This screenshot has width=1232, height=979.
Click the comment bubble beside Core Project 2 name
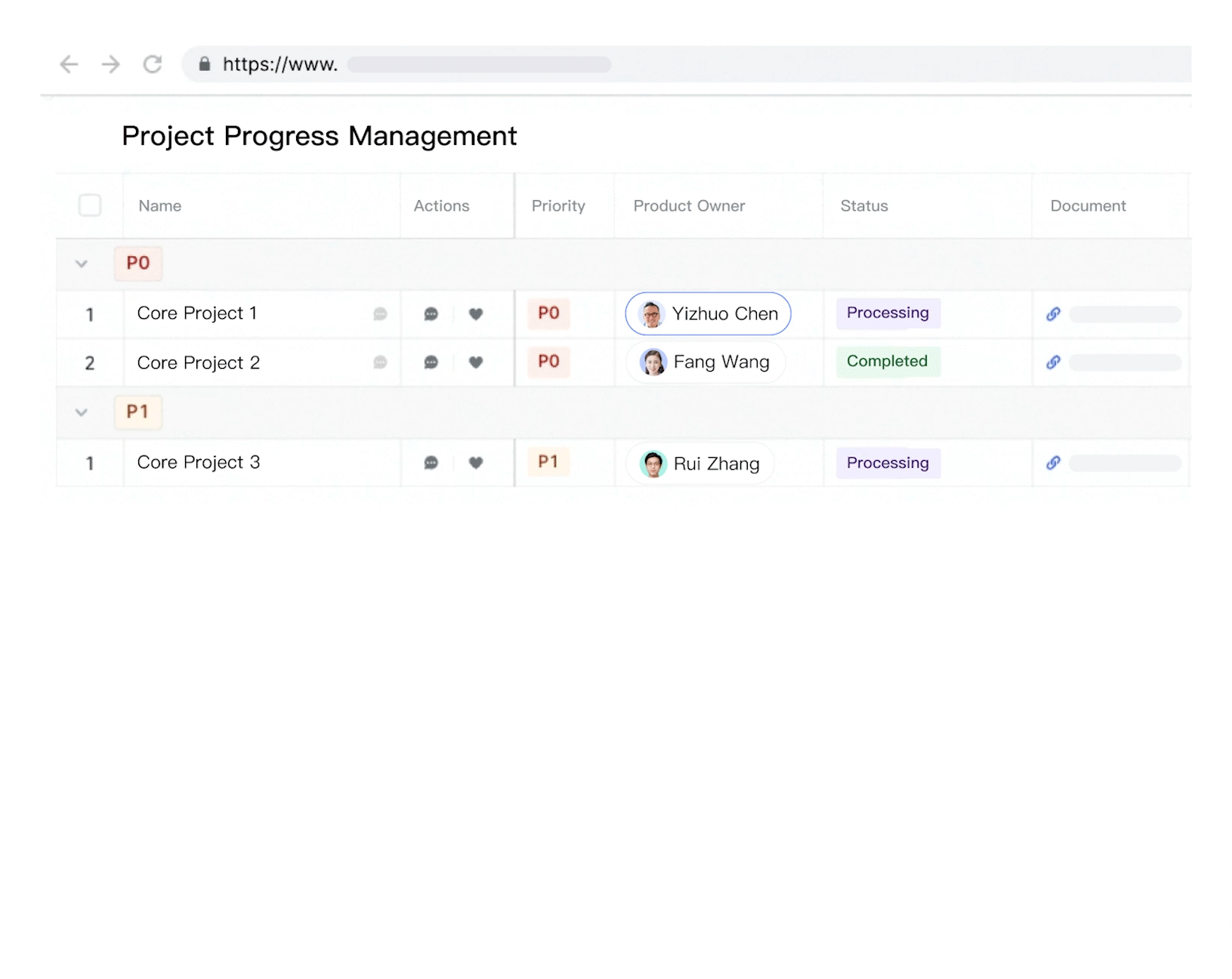(x=380, y=363)
